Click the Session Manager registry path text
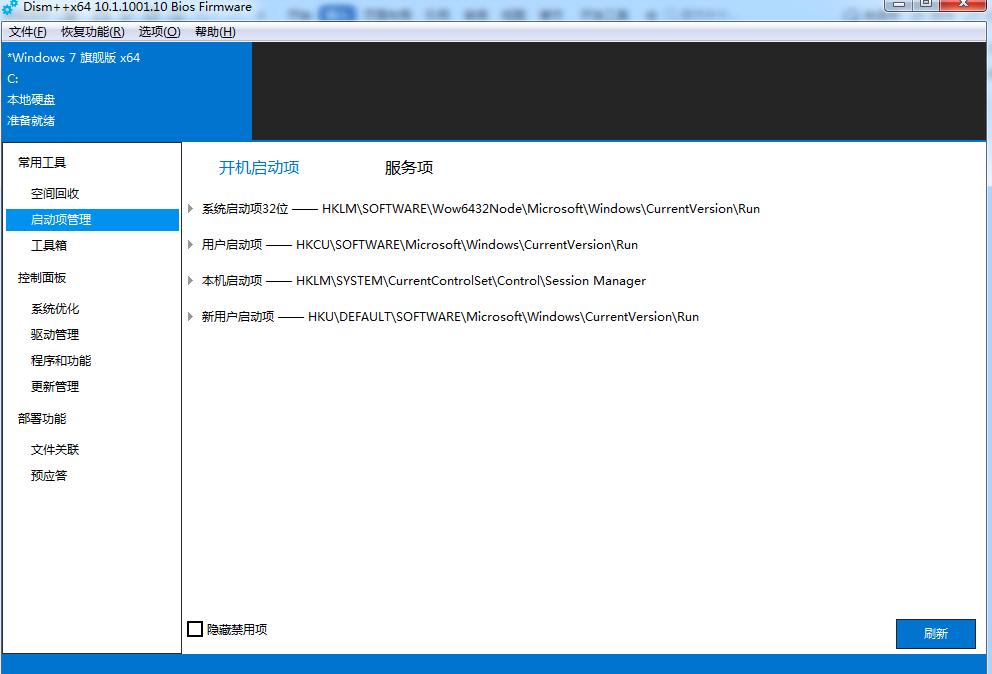 tap(471, 281)
